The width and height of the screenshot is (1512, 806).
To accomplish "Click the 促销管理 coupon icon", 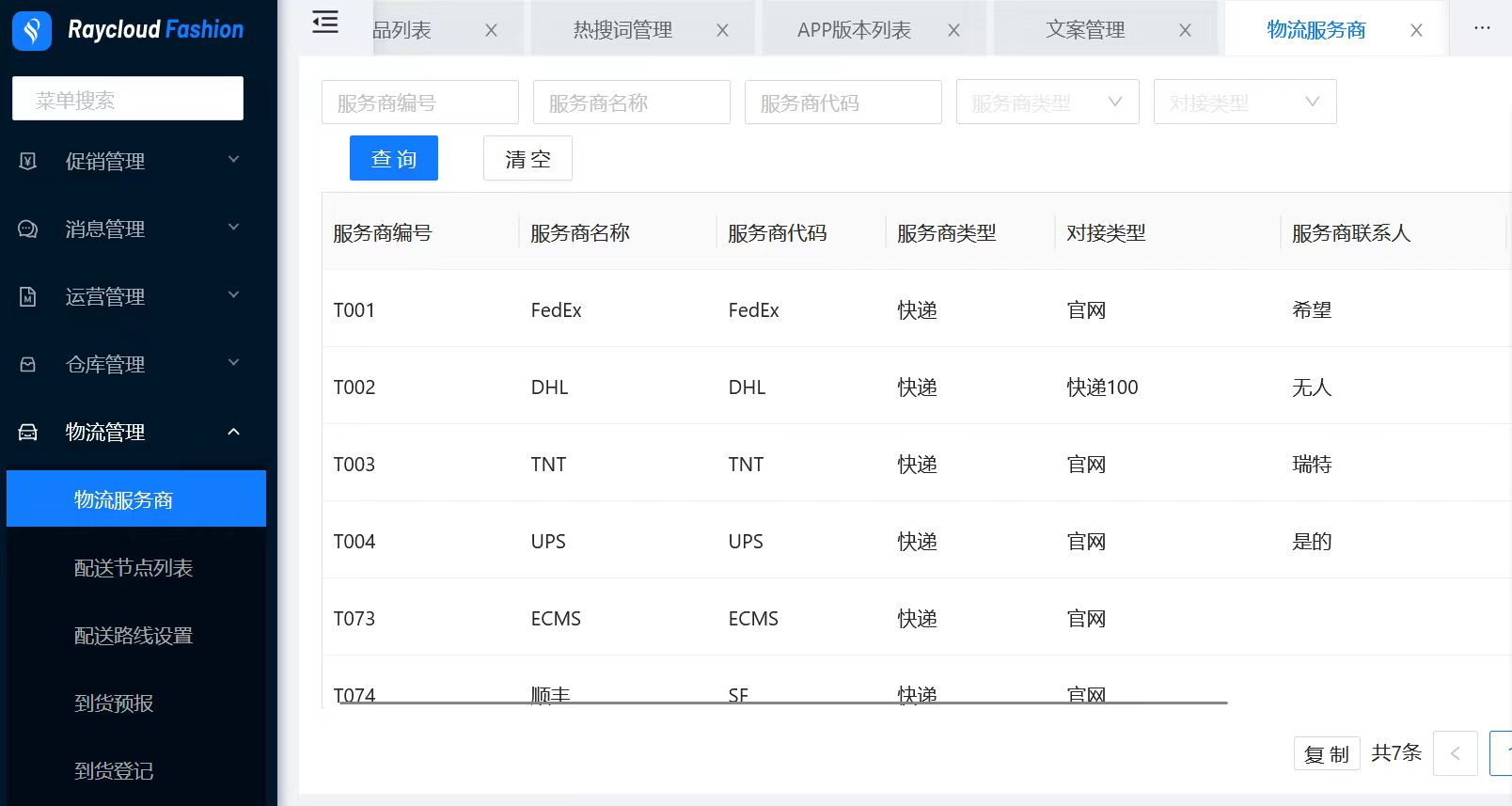I will [28, 161].
